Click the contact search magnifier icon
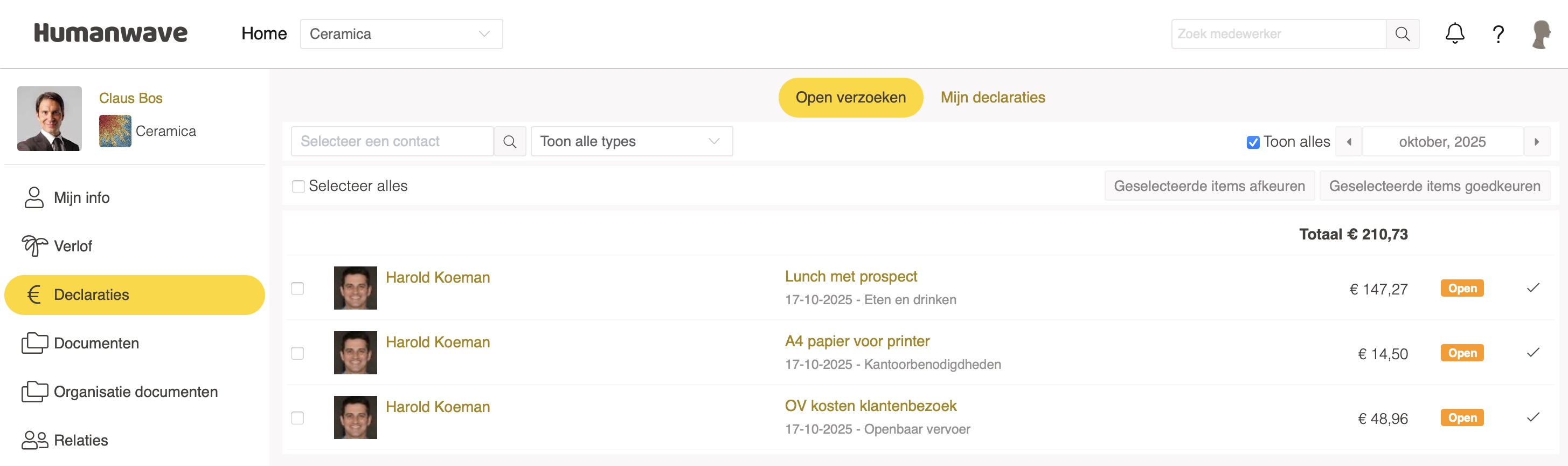 pyautogui.click(x=510, y=142)
